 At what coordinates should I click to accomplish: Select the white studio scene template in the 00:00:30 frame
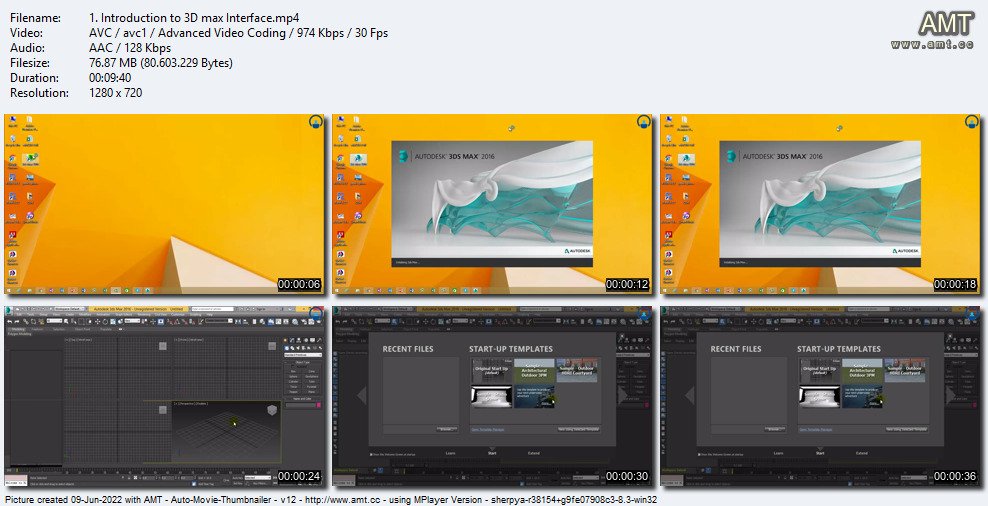pos(491,396)
